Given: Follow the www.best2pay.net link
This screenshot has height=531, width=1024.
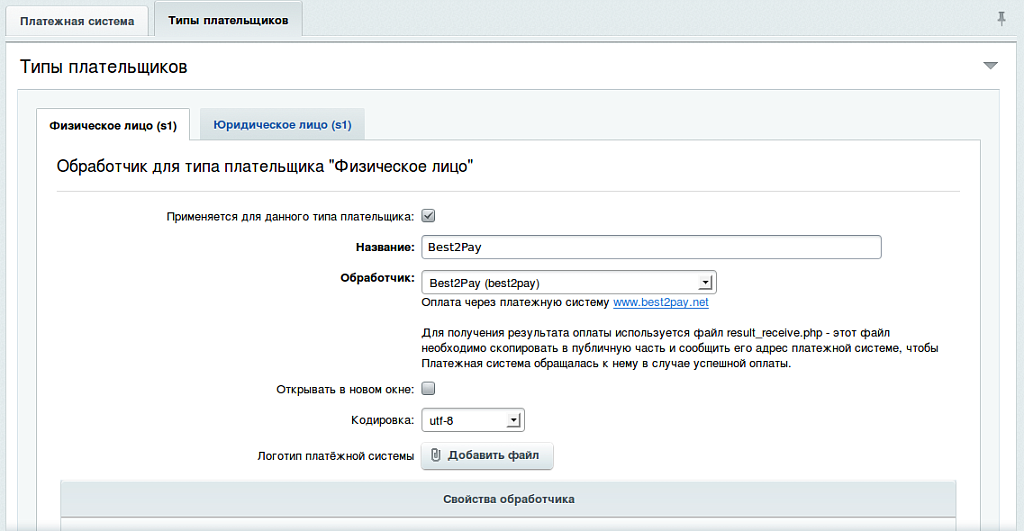Looking at the screenshot, I should point(661,302).
